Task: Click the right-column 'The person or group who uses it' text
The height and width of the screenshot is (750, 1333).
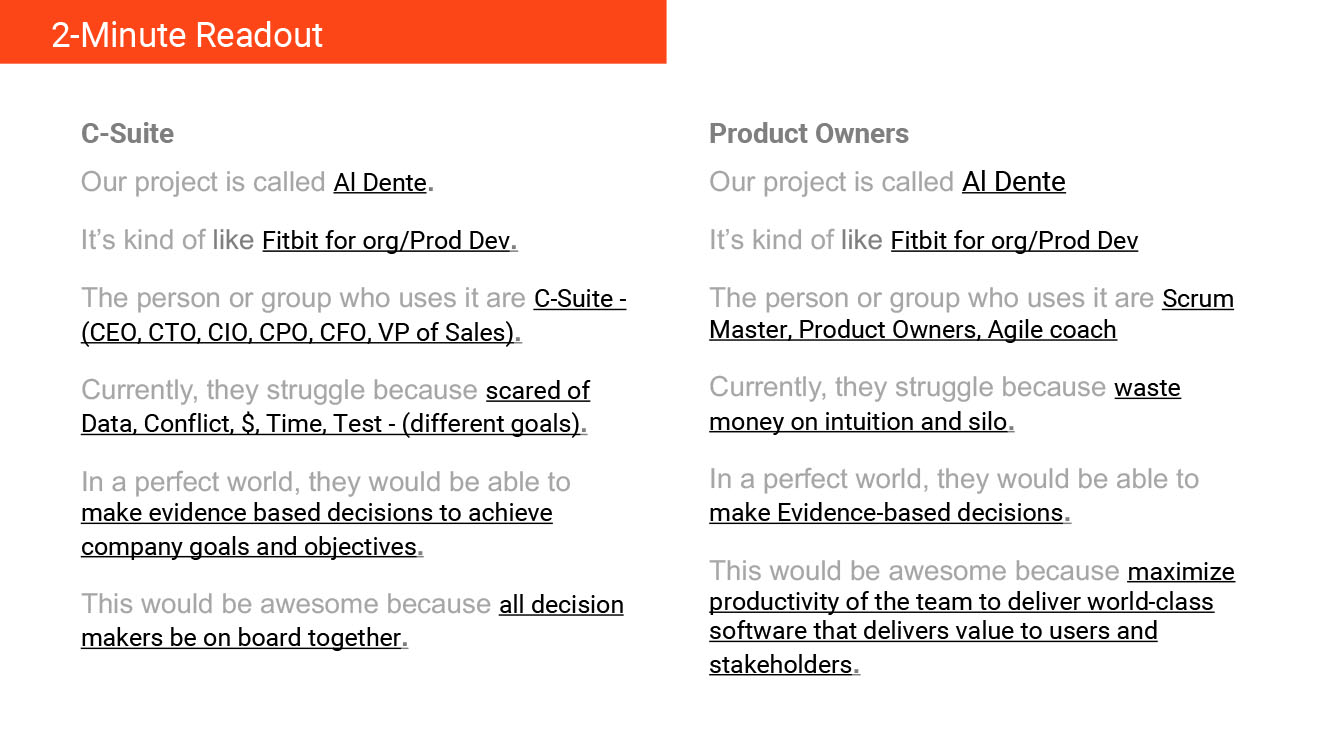Action: click(932, 298)
